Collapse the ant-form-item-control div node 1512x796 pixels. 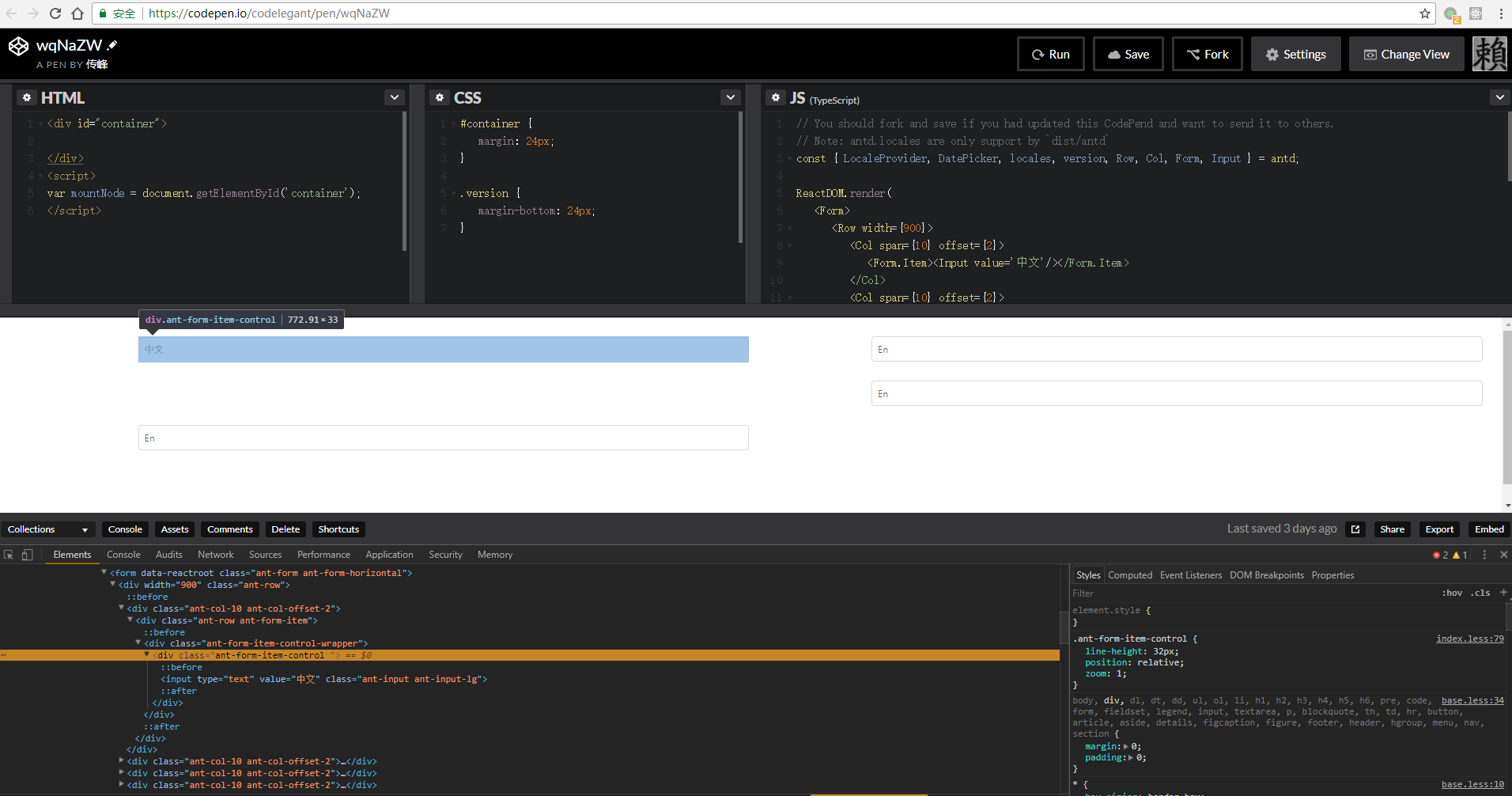point(147,655)
